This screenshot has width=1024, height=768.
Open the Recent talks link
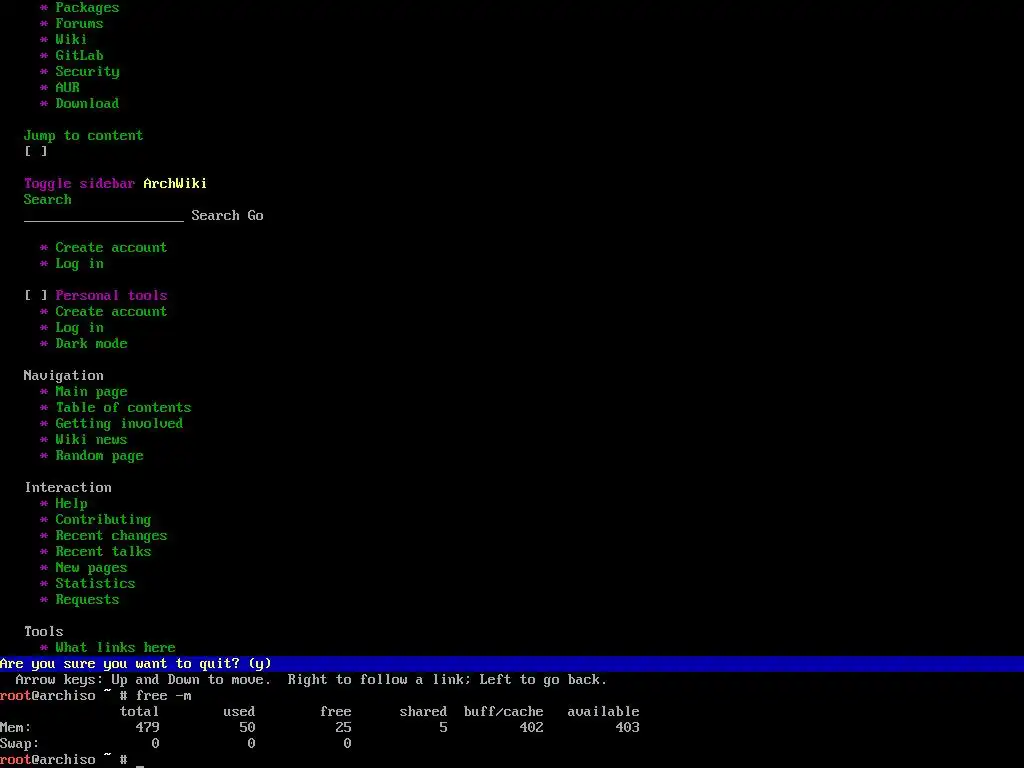point(103,552)
